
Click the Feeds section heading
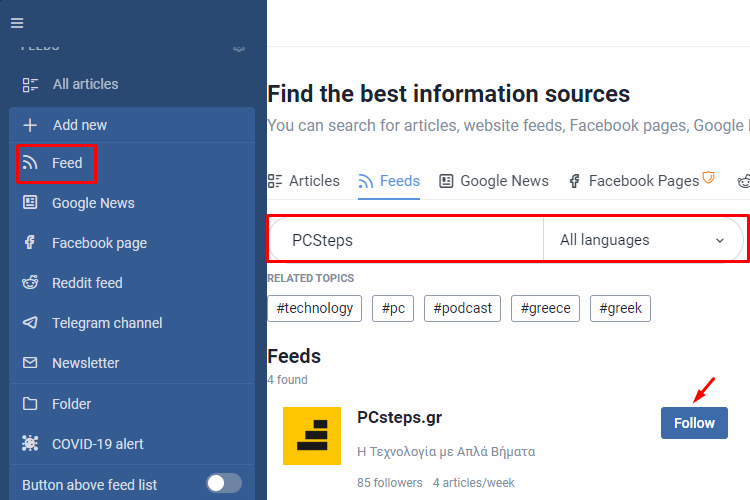coord(294,356)
